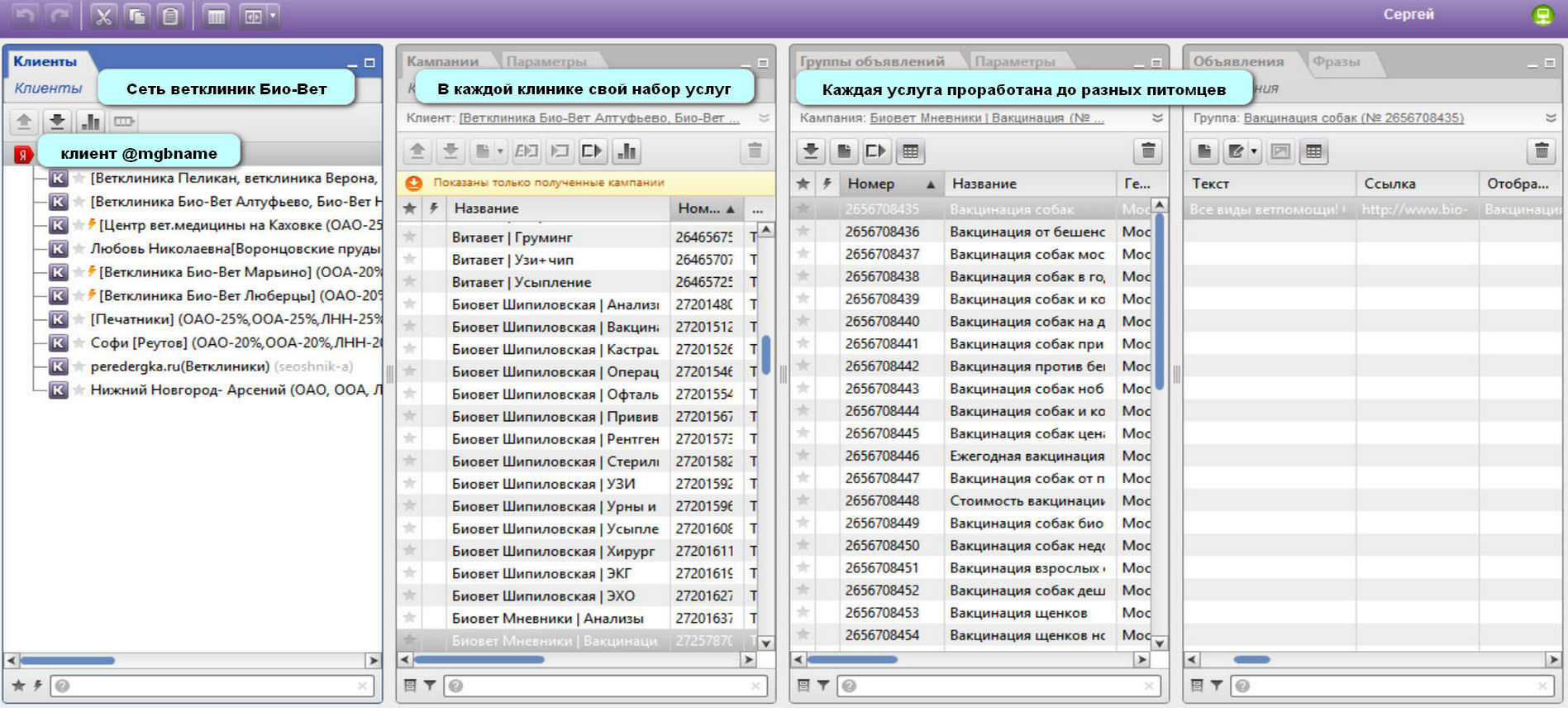Toggle favorite star for Биовет Шипиловская | УЗИ
The height and width of the screenshot is (708, 1568).
pyautogui.click(x=409, y=484)
